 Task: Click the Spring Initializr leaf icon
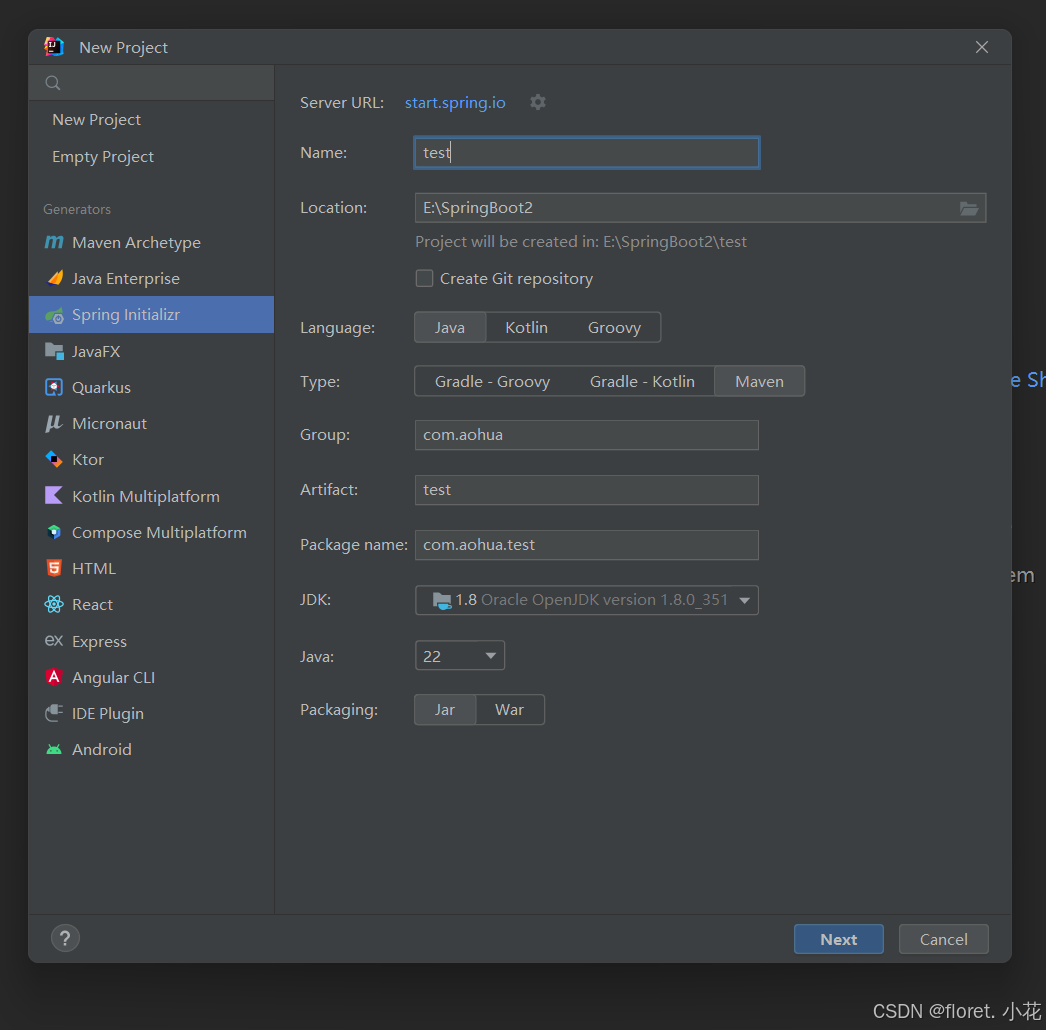coord(54,315)
